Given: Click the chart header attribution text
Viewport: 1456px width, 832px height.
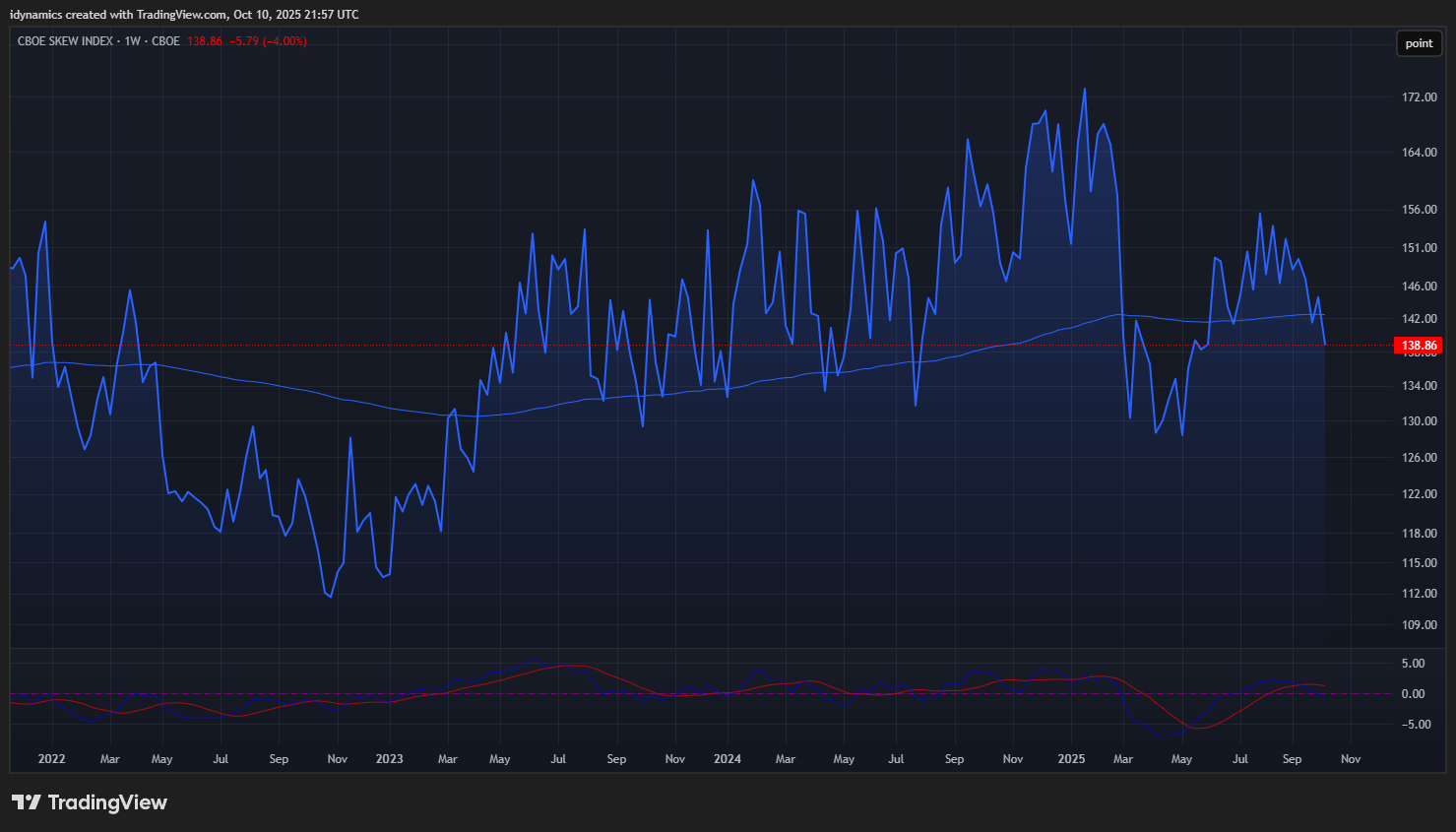Looking at the screenshot, I should [184, 15].
